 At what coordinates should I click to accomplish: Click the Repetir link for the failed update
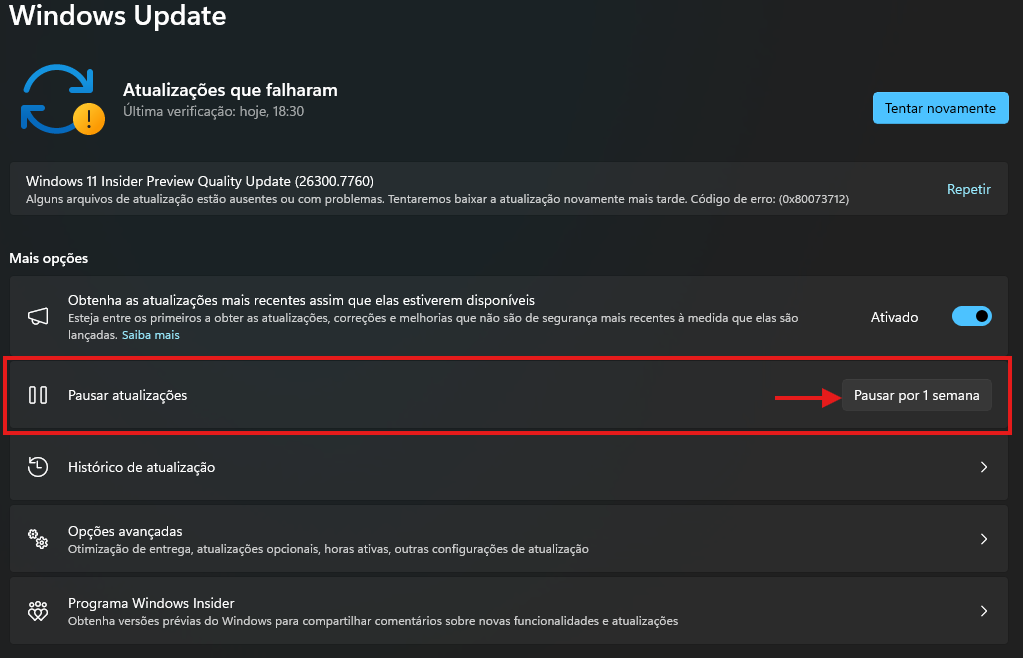click(967, 188)
